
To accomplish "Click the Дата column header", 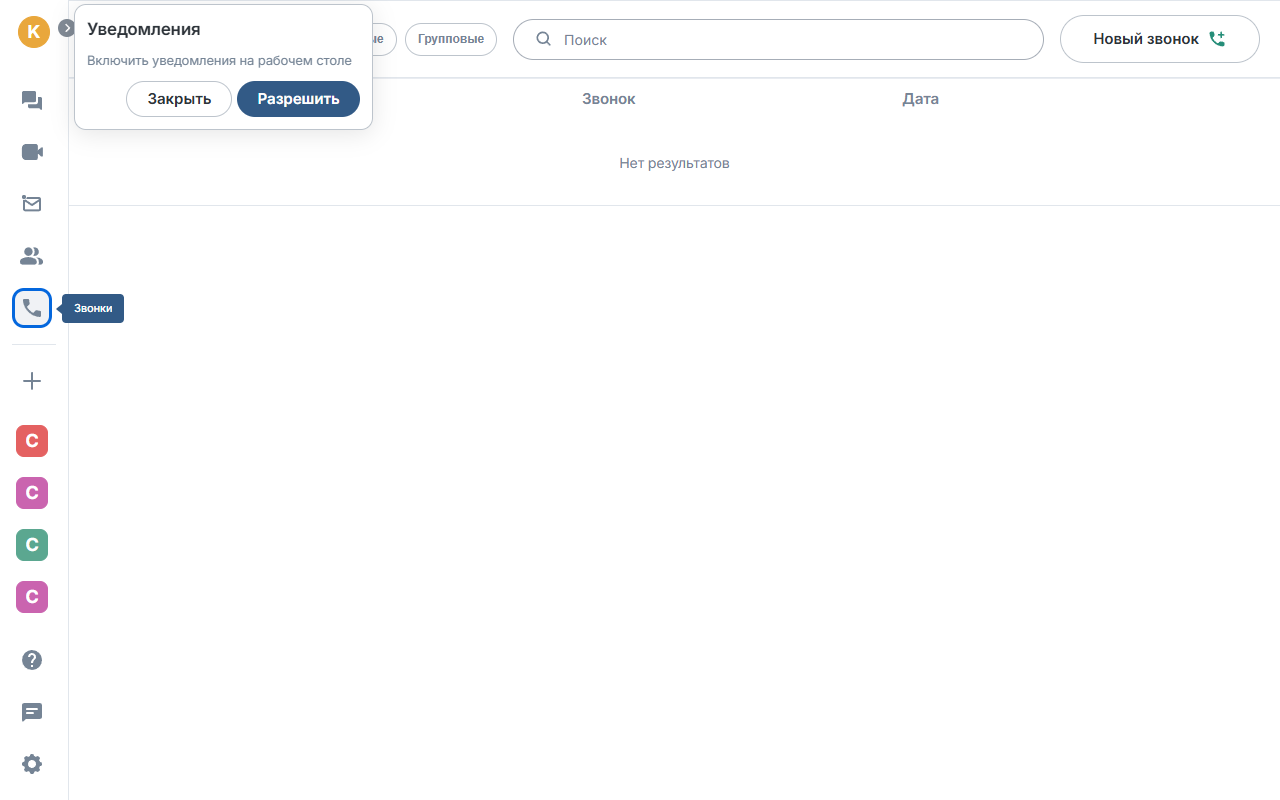I will (x=920, y=99).
